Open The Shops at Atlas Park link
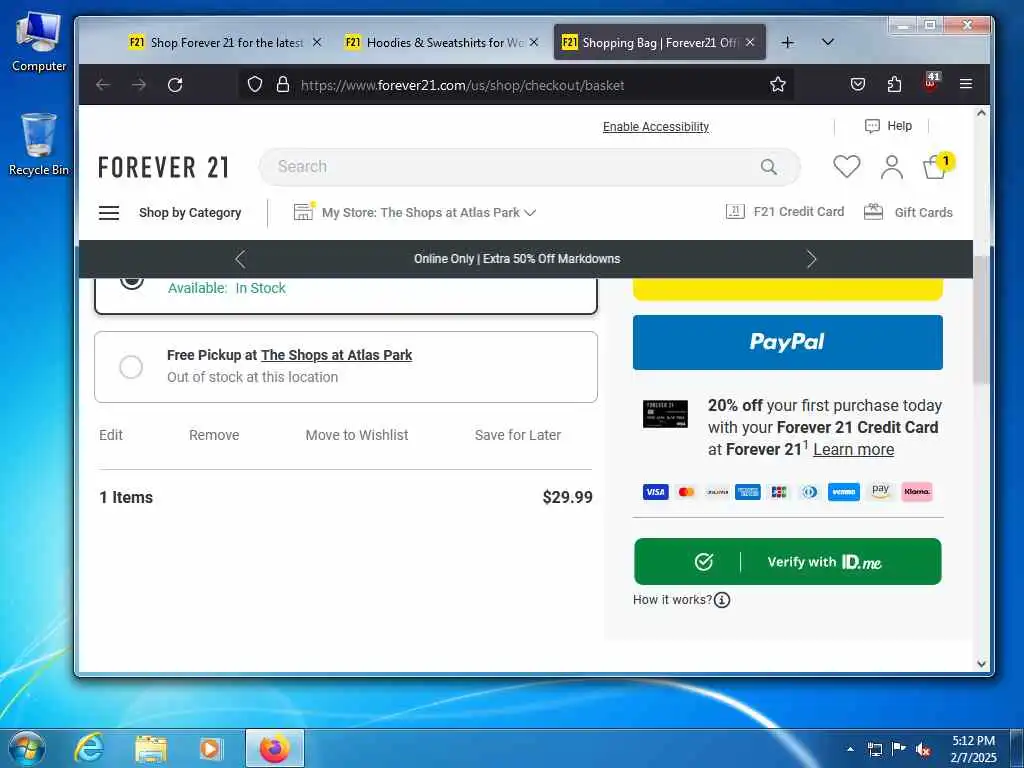Viewport: 1024px width, 768px height. 336,355
